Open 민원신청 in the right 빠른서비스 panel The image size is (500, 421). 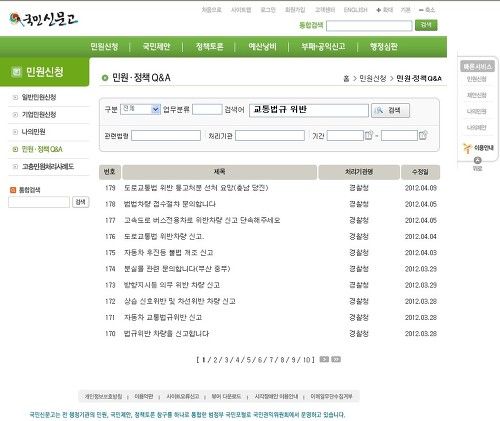pyautogui.click(x=477, y=79)
